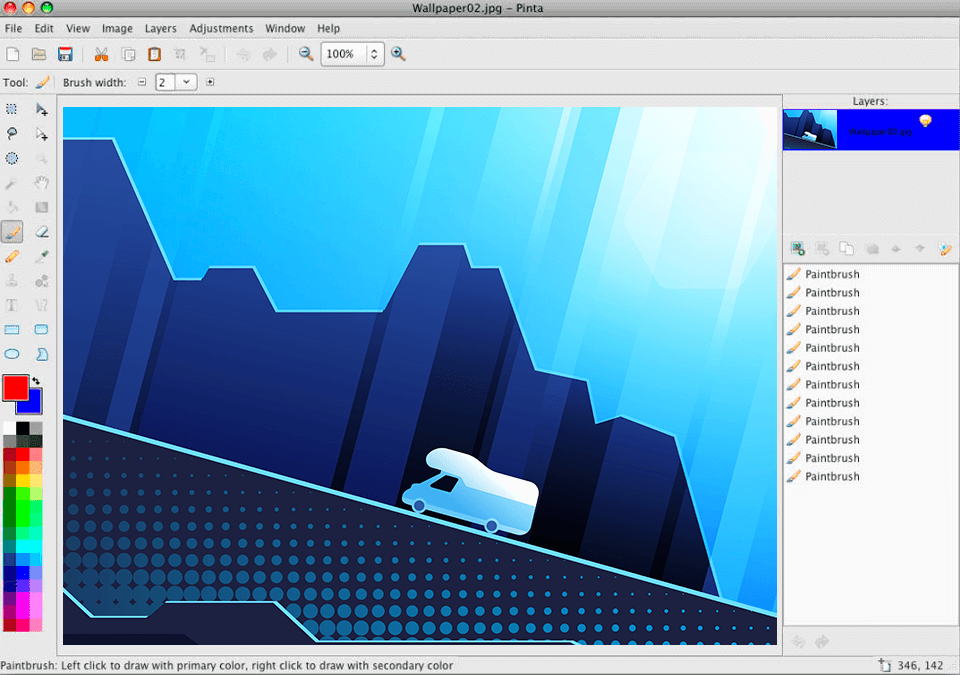Image resolution: width=960 pixels, height=675 pixels.
Task: Select the Color Picker tool
Action: pyautogui.click(x=41, y=256)
